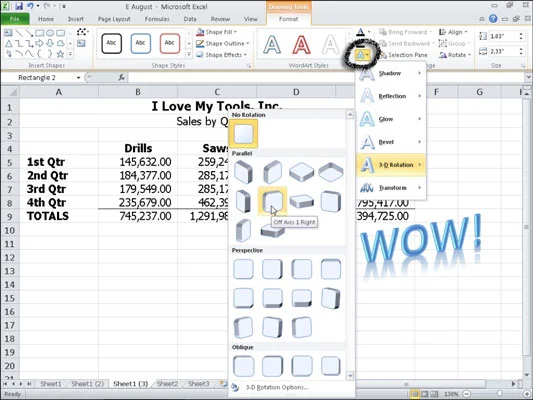Expand the shapes gallery More arrow
The width and height of the screenshot is (533, 400).
[70, 54]
